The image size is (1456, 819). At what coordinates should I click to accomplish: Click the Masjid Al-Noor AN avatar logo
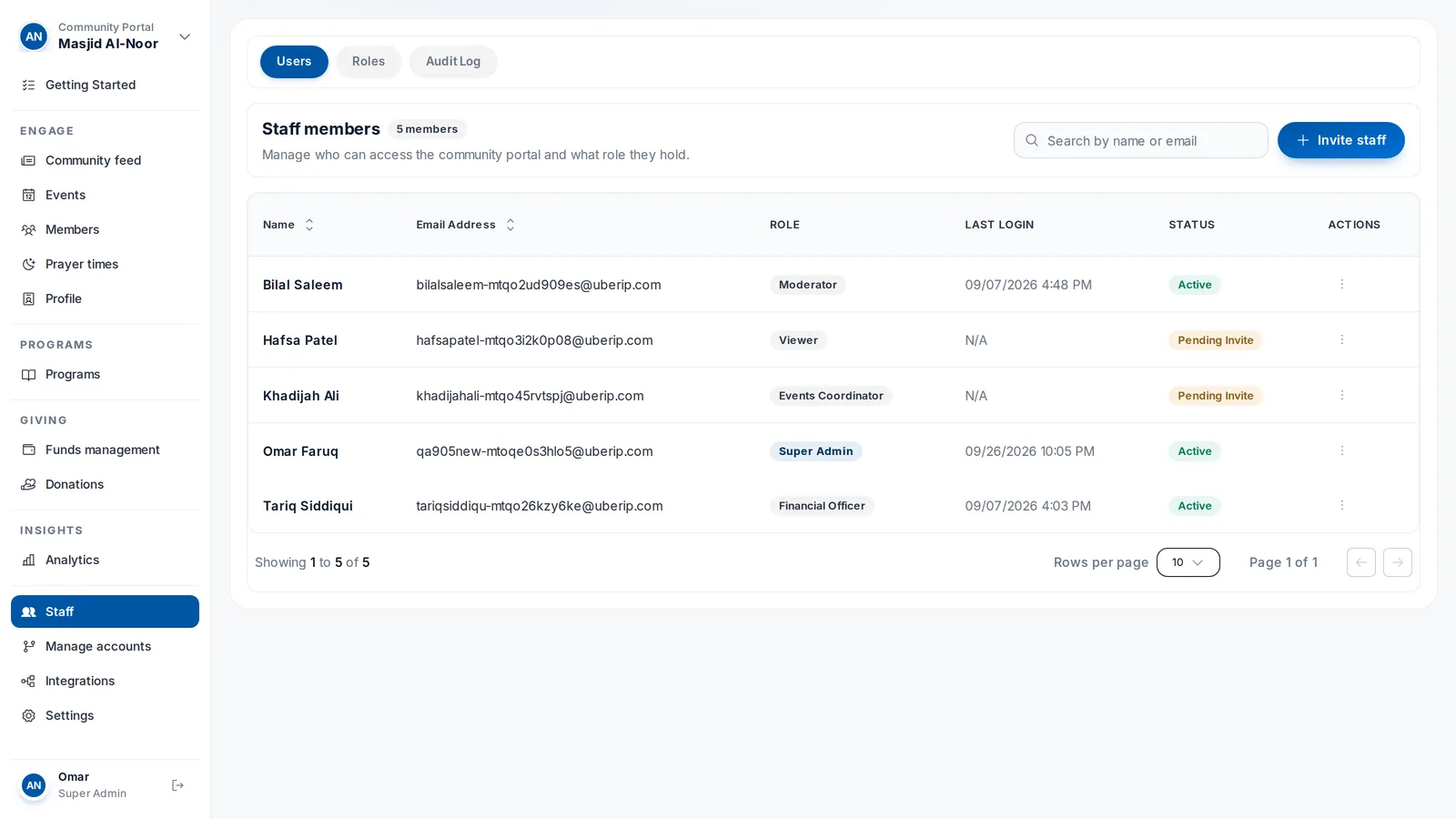pyautogui.click(x=34, y=36)
